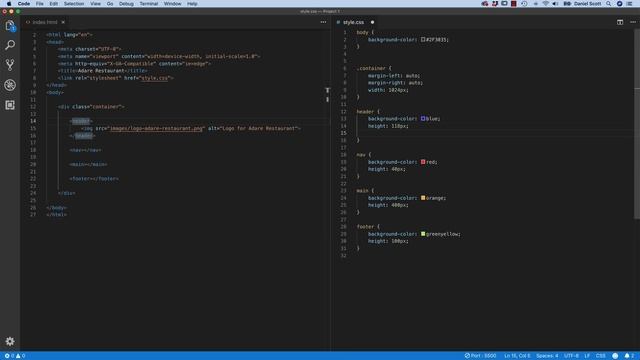
Task: Close the index.html tab
Action: 63,22
